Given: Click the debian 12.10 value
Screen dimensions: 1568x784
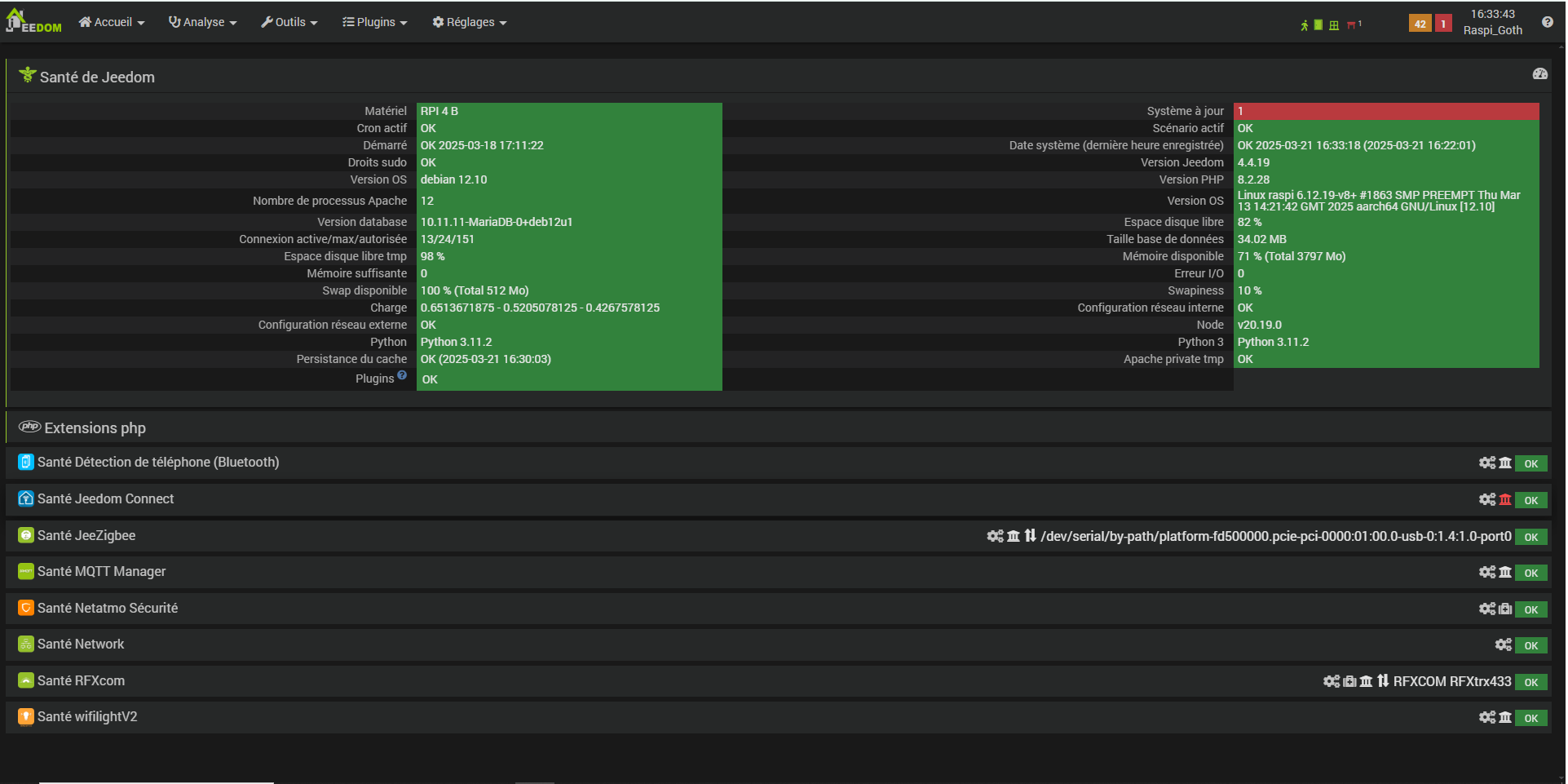Looking at the screenshot, I should tap(453, 179).
